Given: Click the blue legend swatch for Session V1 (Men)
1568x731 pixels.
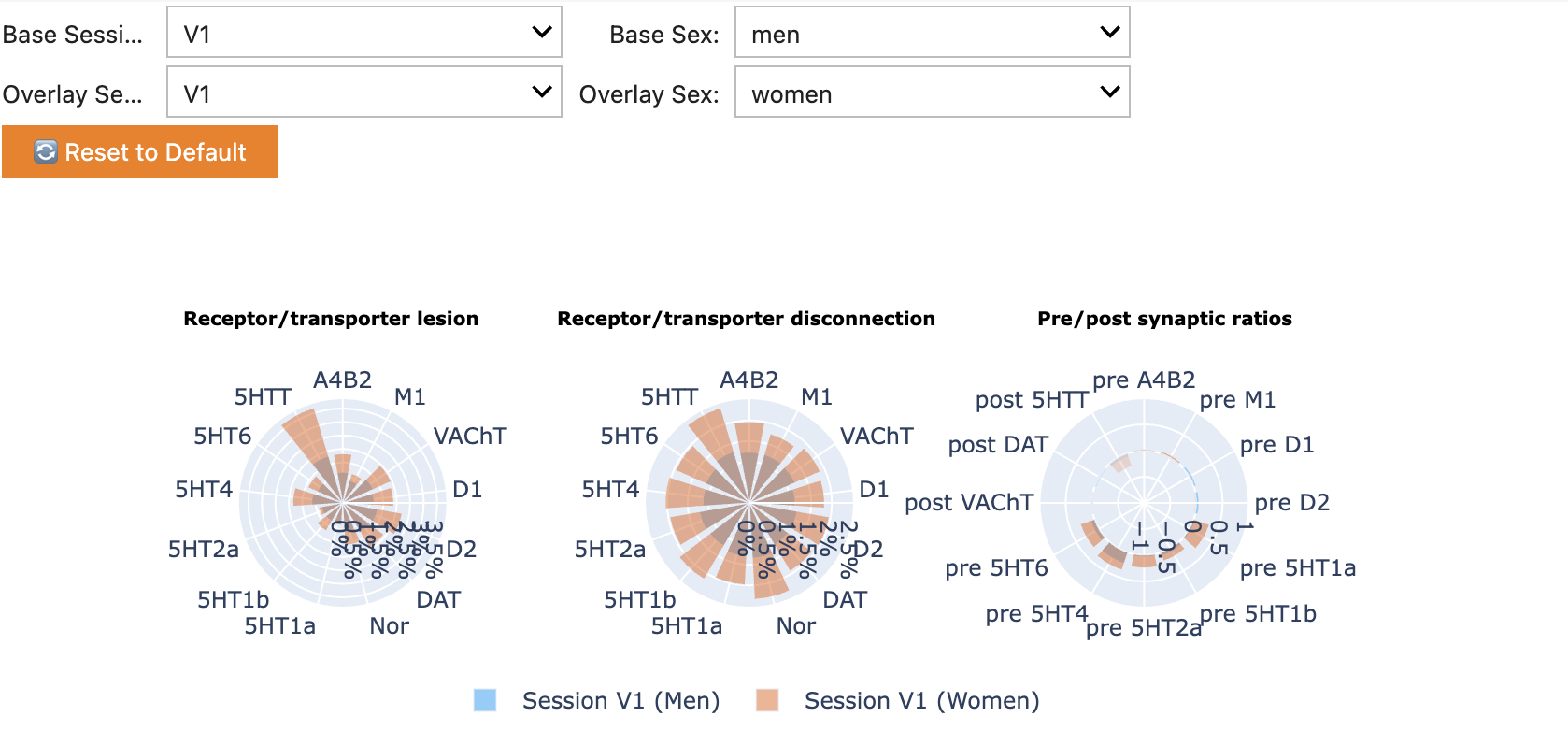Looking at the screenshot, I should tap(485, 700).
